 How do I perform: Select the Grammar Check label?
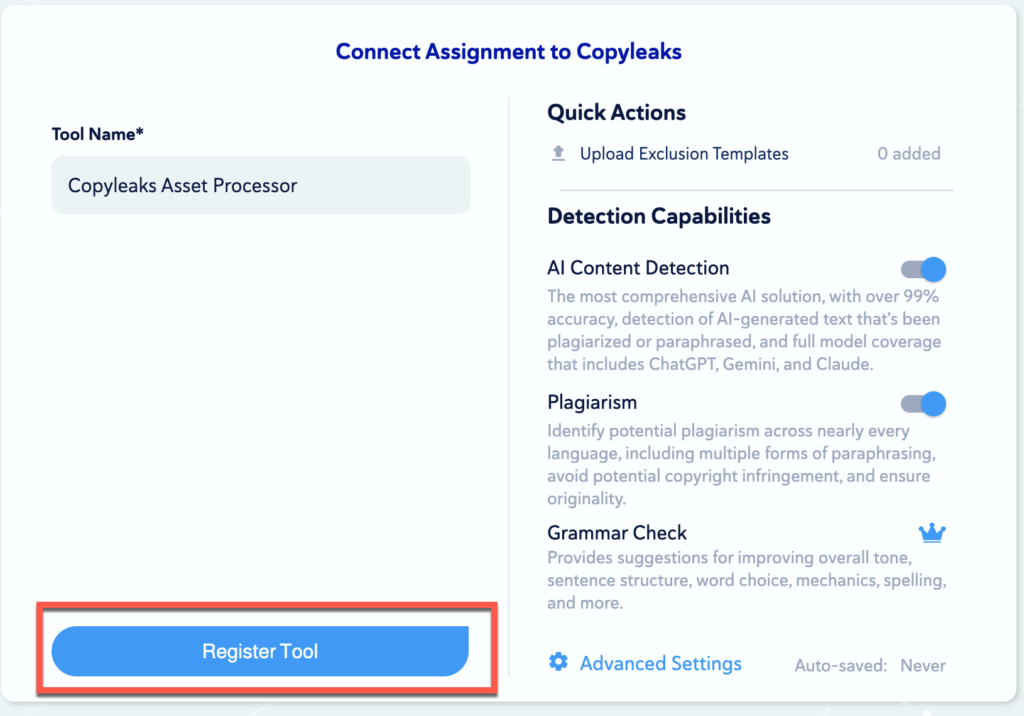click(617, 533)
